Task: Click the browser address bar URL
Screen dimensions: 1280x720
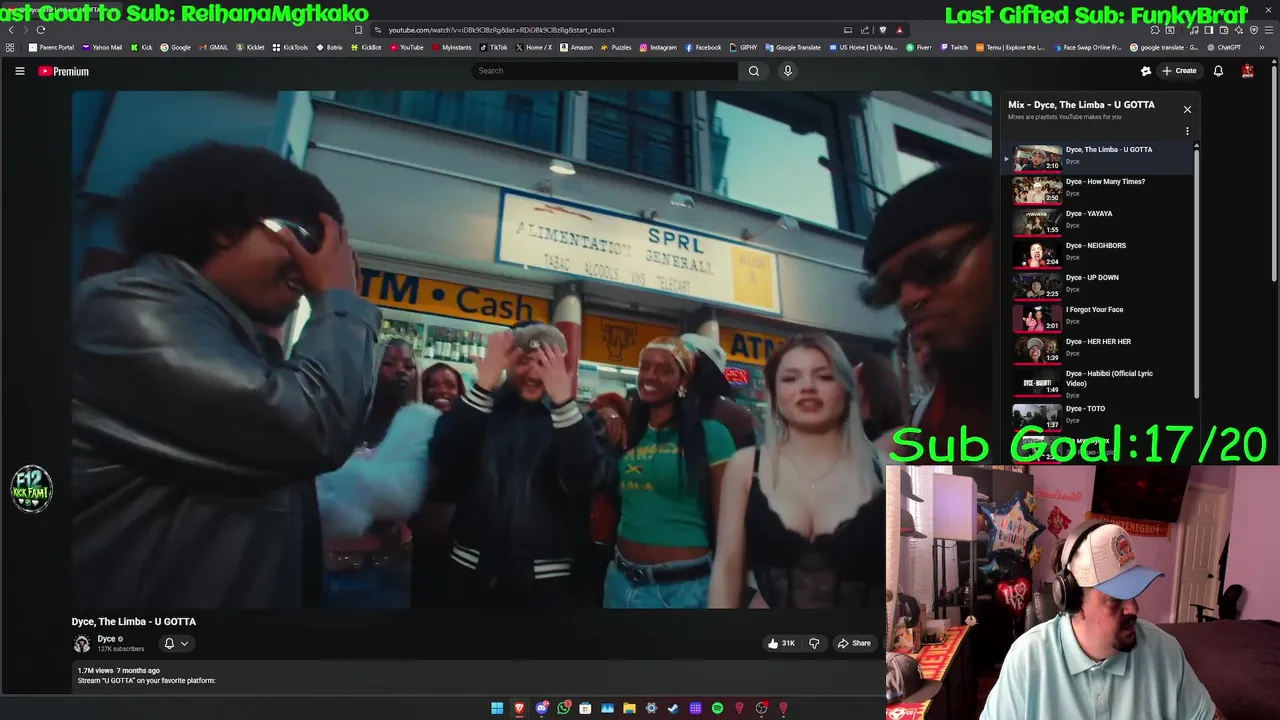Action: pyautogui.click(x=501, y=30)
